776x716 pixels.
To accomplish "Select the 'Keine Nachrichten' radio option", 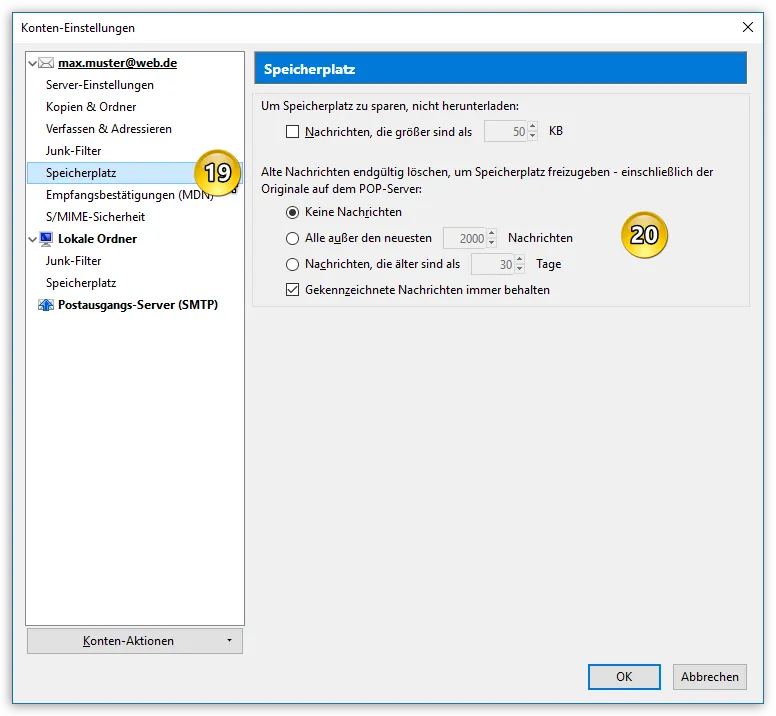I will tap(292, 212).
